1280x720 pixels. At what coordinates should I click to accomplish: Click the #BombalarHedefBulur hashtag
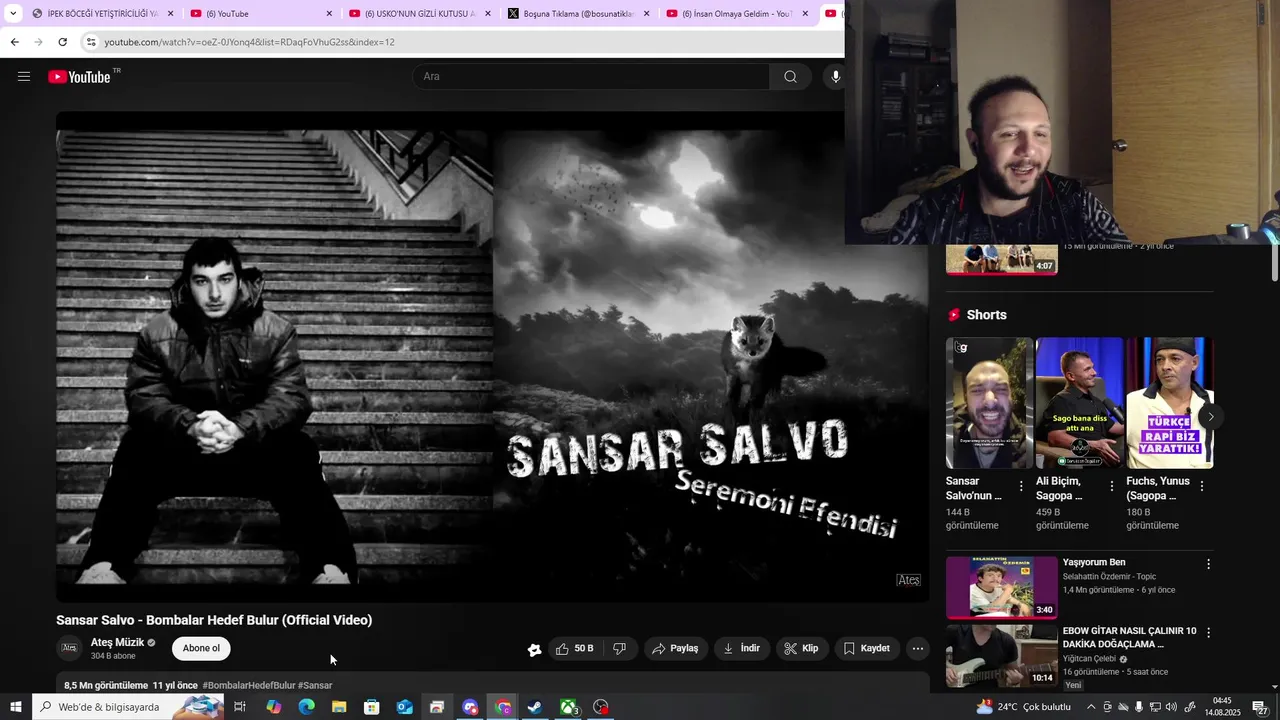[249, 685]
